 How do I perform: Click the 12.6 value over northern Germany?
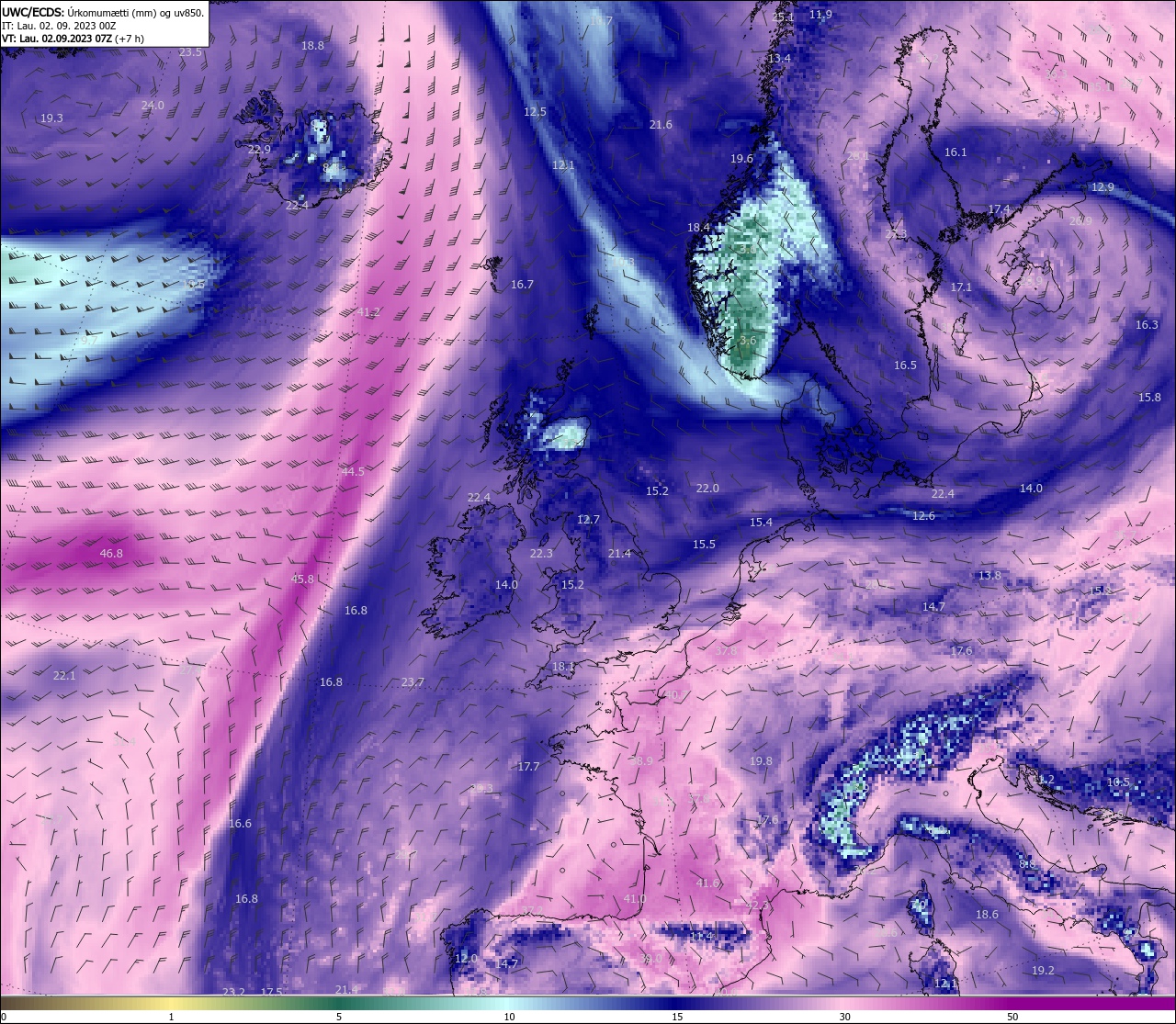923,516
